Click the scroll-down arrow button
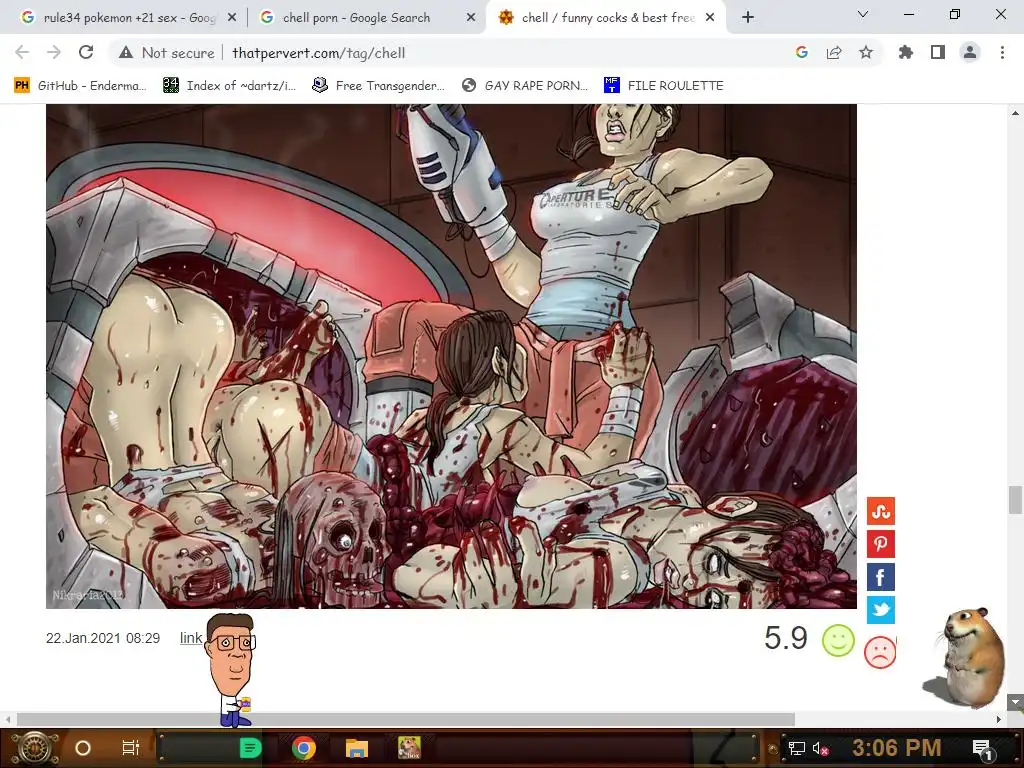The width and height of the screenshot is (1024, 768). (x=1015, y=703)
